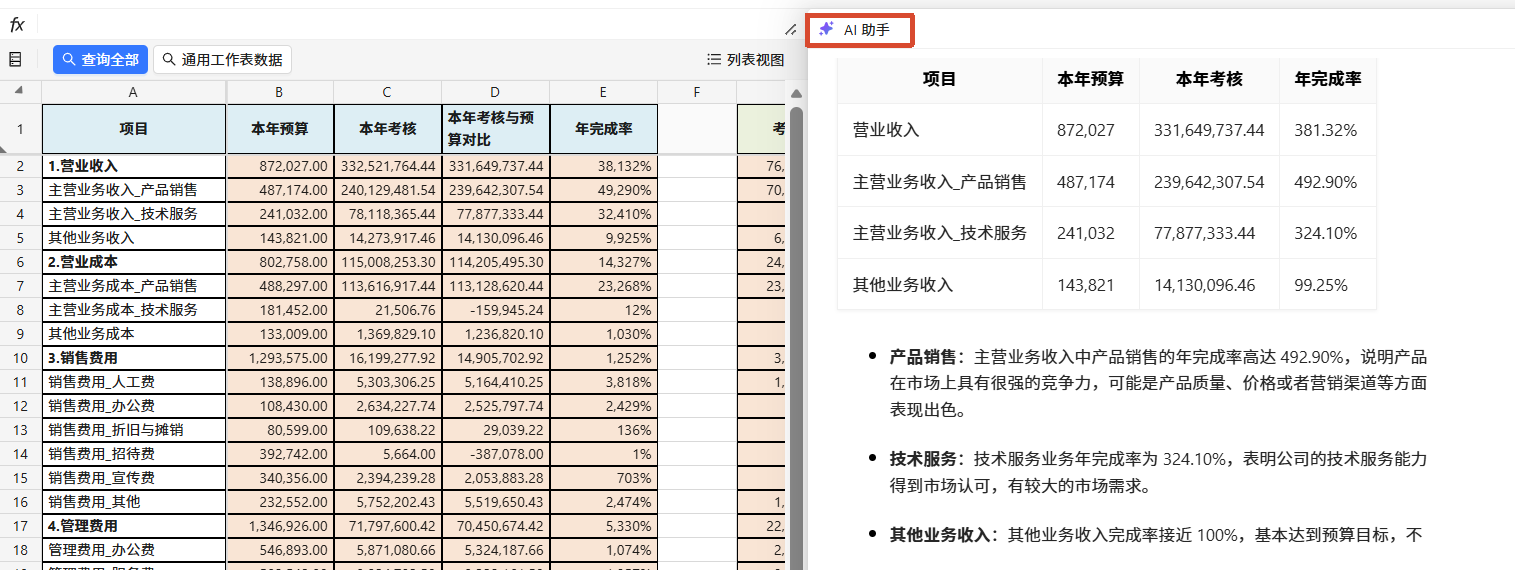This screenshot has width=1515, height=570.
Task: Click the 查询全部 search button
Action: (x=100, y=60)
